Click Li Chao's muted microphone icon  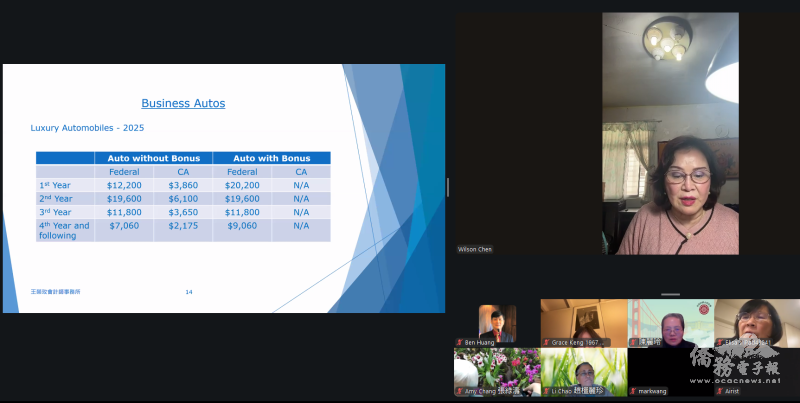click(x=546, y=390)
